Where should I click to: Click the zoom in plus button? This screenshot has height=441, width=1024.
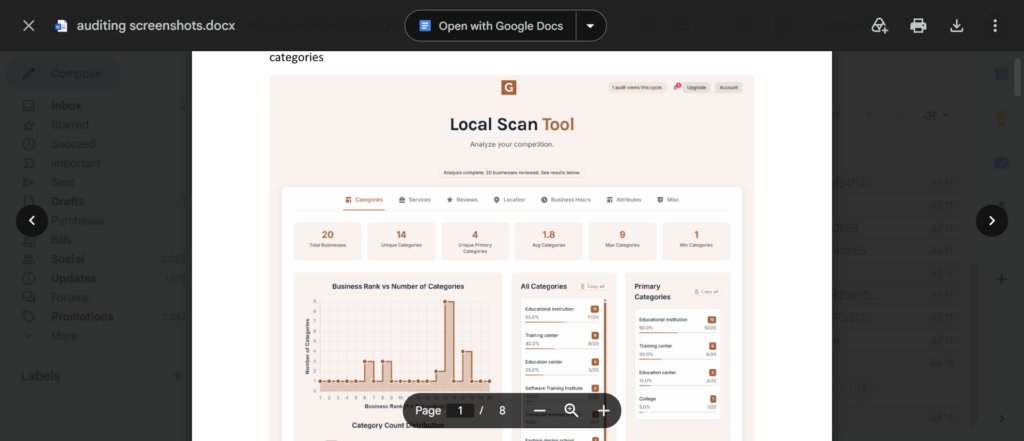coord(603,410)
